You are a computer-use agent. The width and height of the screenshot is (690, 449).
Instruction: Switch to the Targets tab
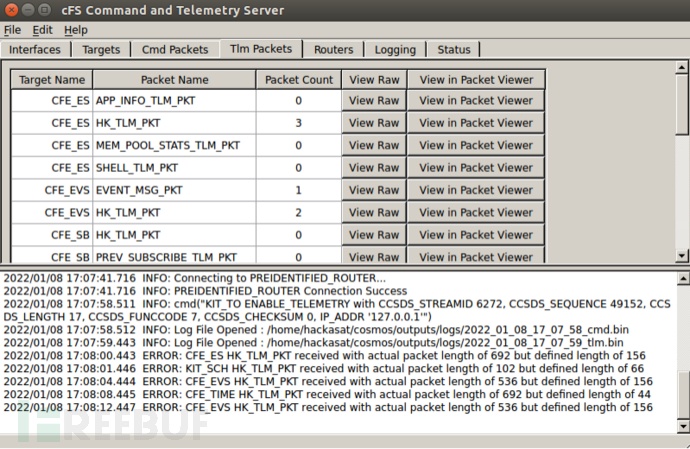(x=101, y=49)
